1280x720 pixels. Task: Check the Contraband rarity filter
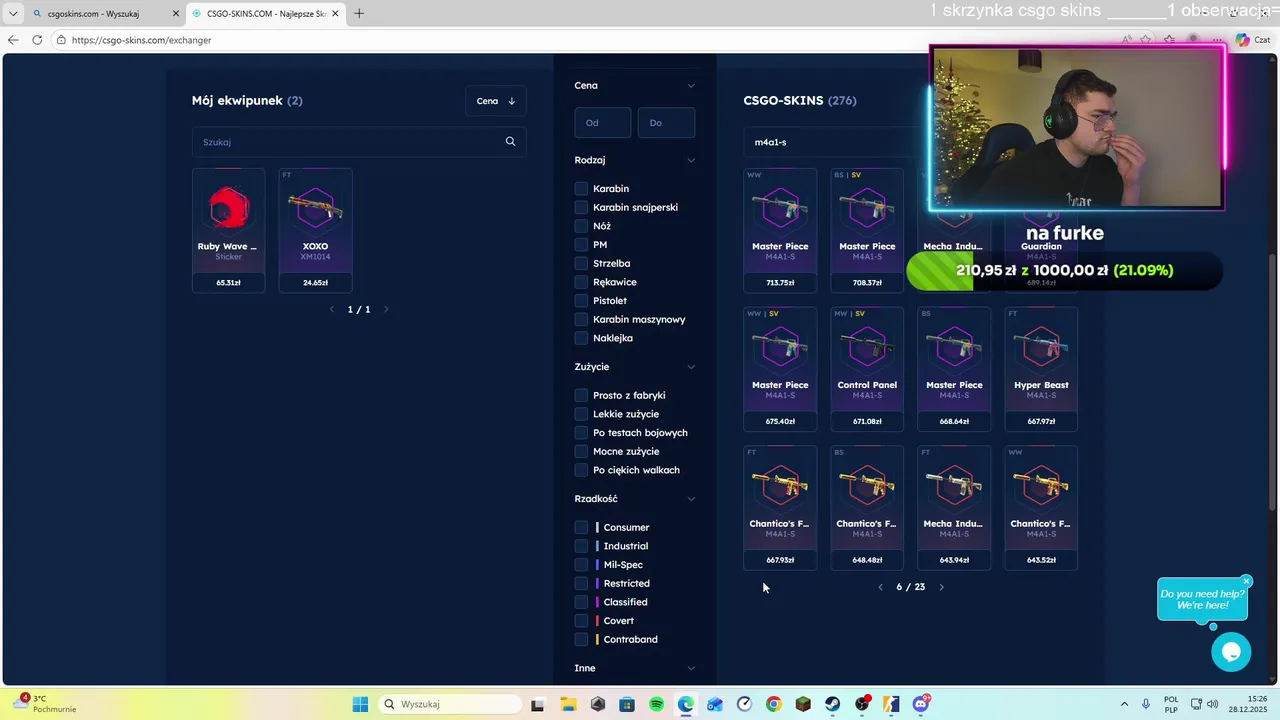pos(581,639)
